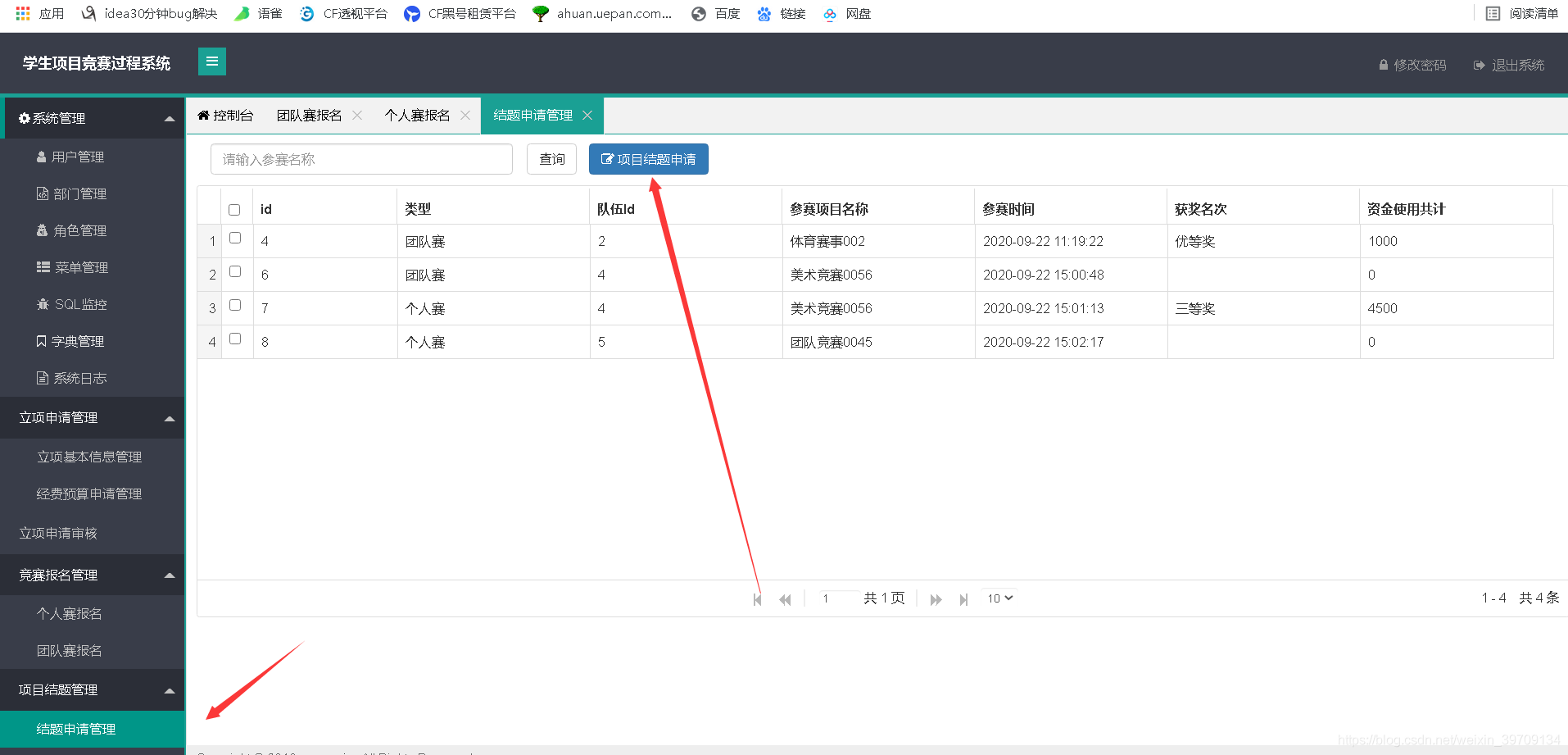Check the row with id 7
This screenshot has width=1568, height=755.
235,305
